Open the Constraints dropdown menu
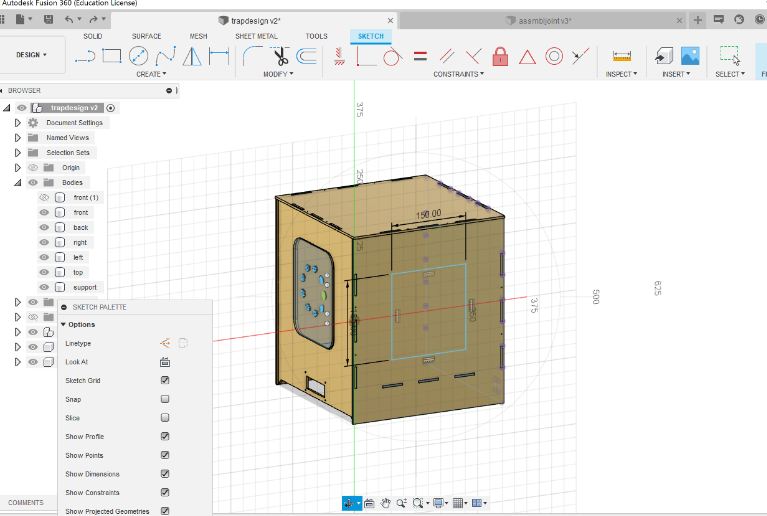Viewport: 767px width, 516px height. coord(458,74)
